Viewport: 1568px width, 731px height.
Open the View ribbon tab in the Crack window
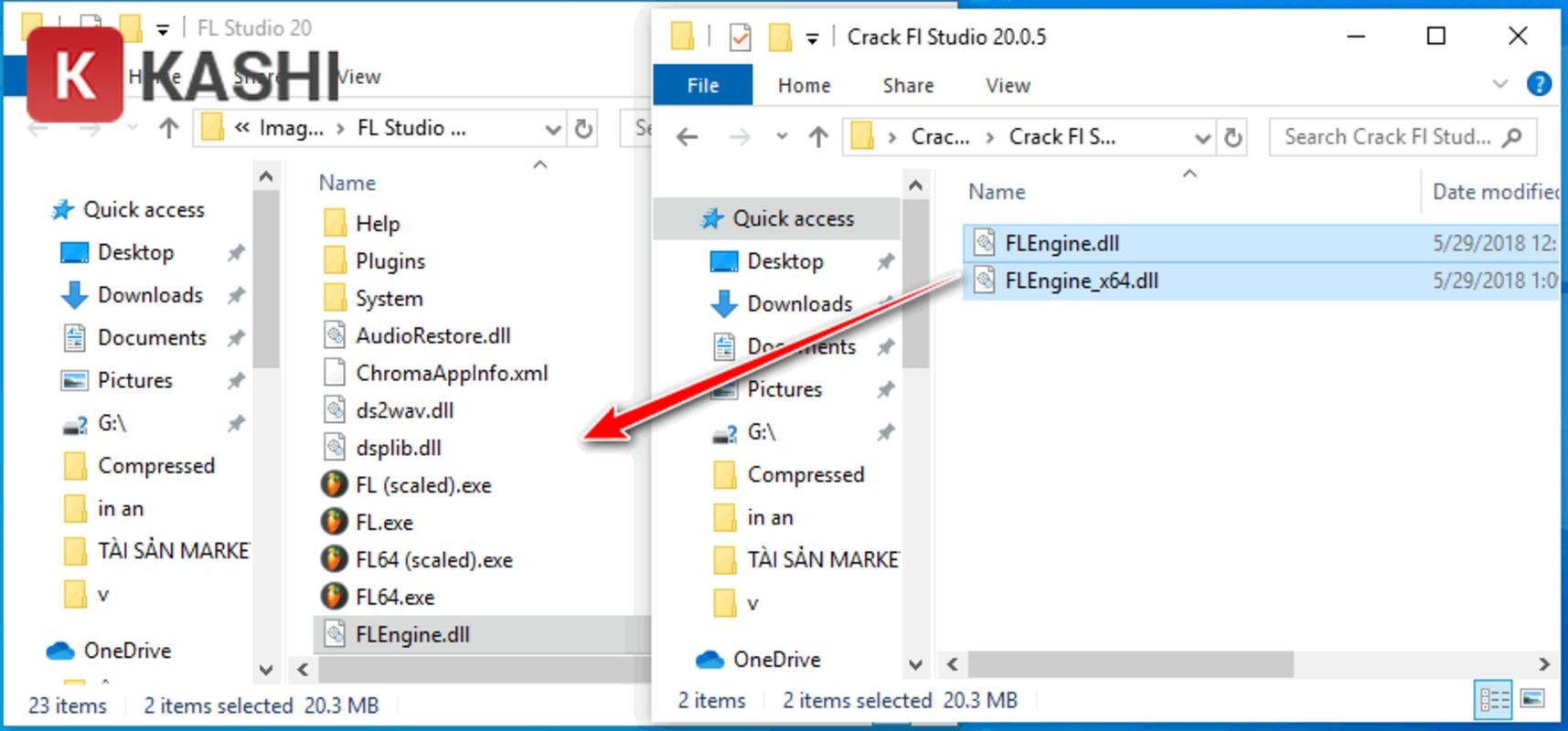[x=1008, y=85]
